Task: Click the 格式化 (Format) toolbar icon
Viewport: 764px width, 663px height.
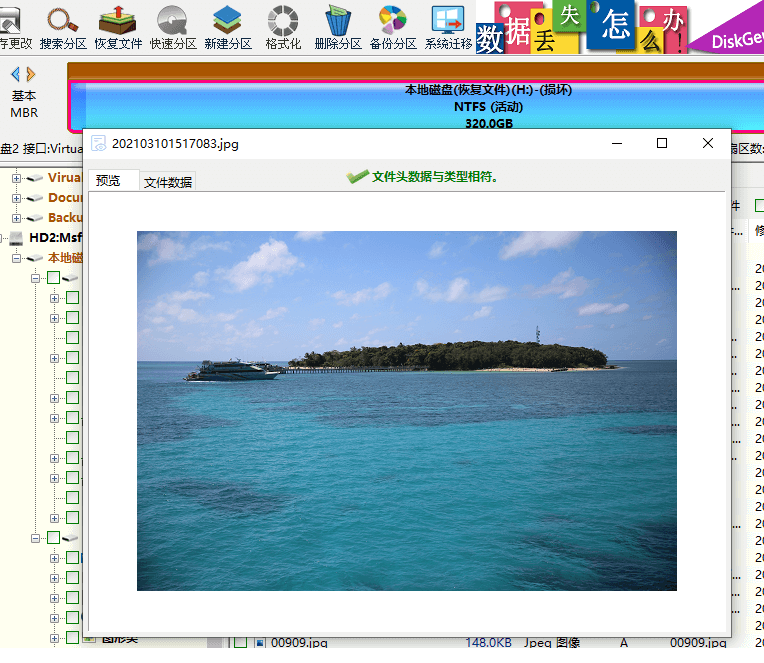Action: point(283,27)
